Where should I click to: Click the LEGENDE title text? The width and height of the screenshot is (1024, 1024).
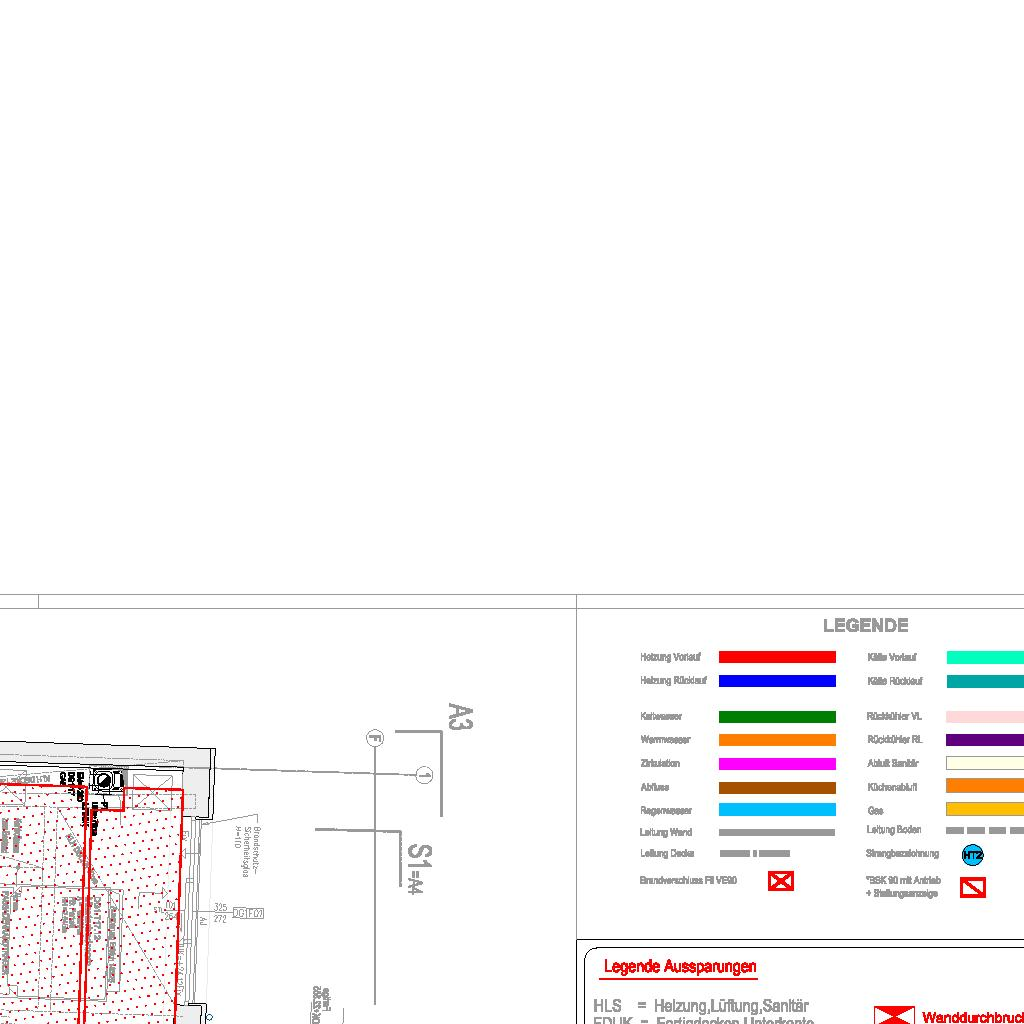865,626
